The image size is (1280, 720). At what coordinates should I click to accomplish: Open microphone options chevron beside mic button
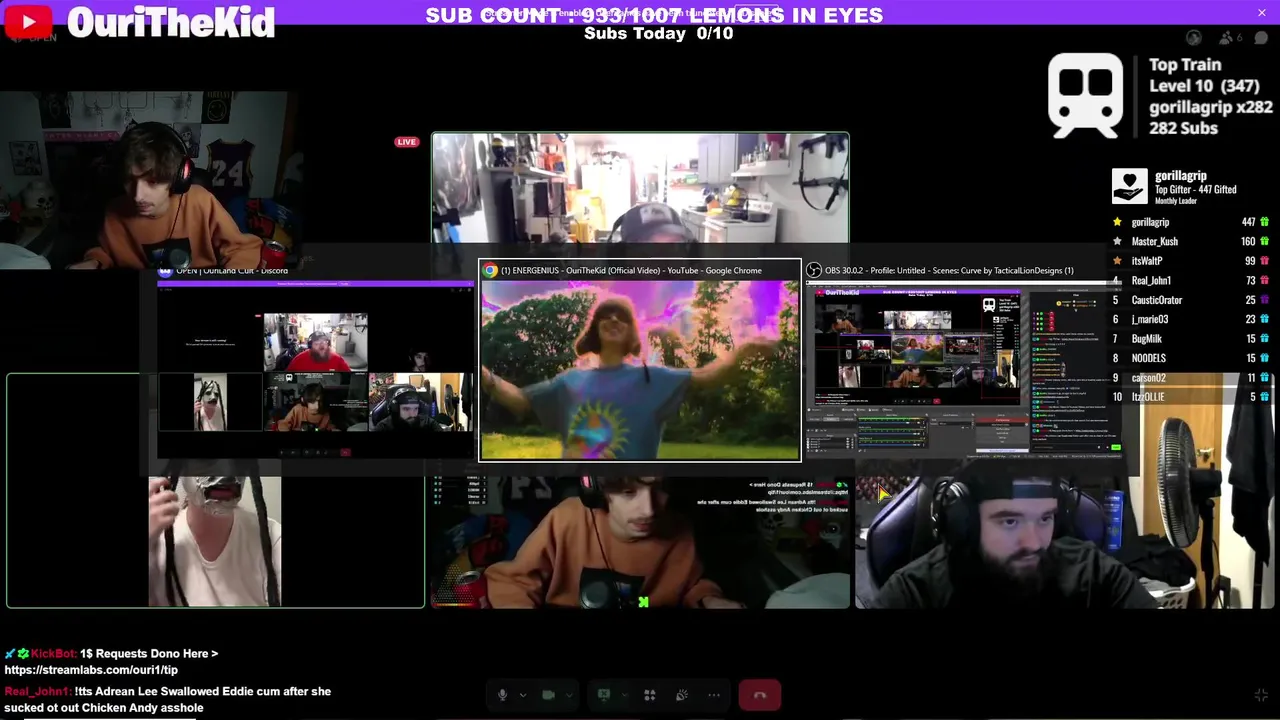pos(522,695)
